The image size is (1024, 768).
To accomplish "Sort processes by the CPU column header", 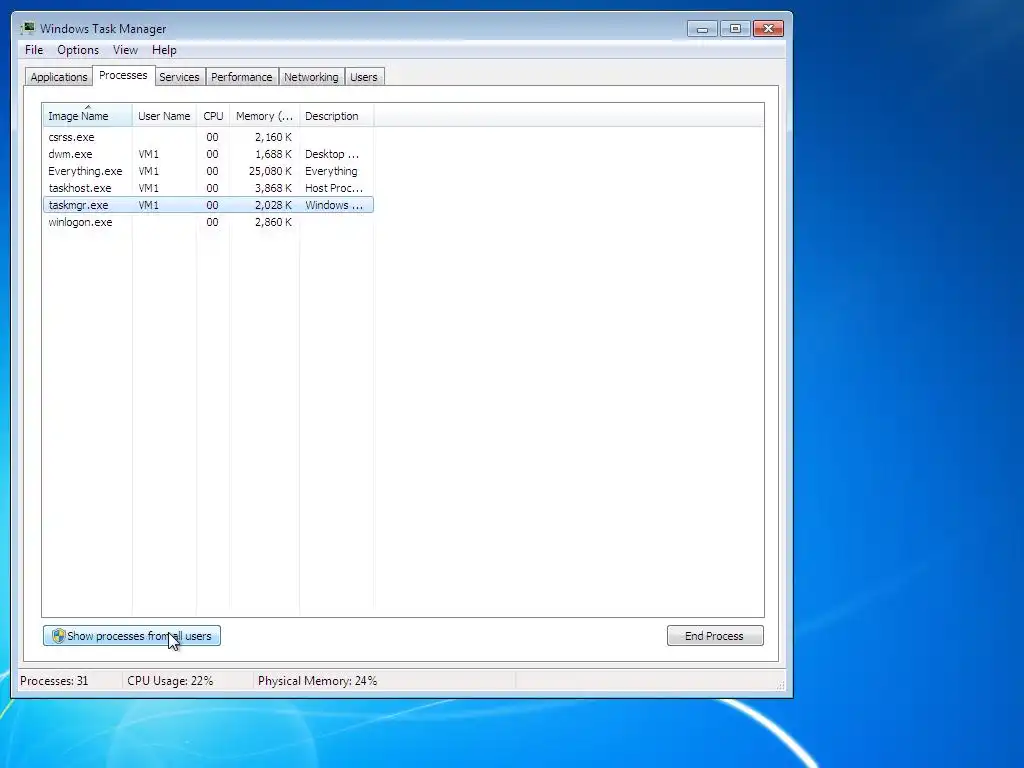I will point(213,116).
